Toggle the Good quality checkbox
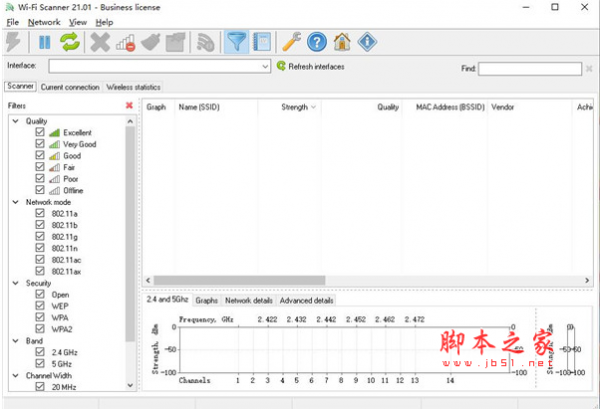Screen dimensions: 600x409 [x=40, y=155]
